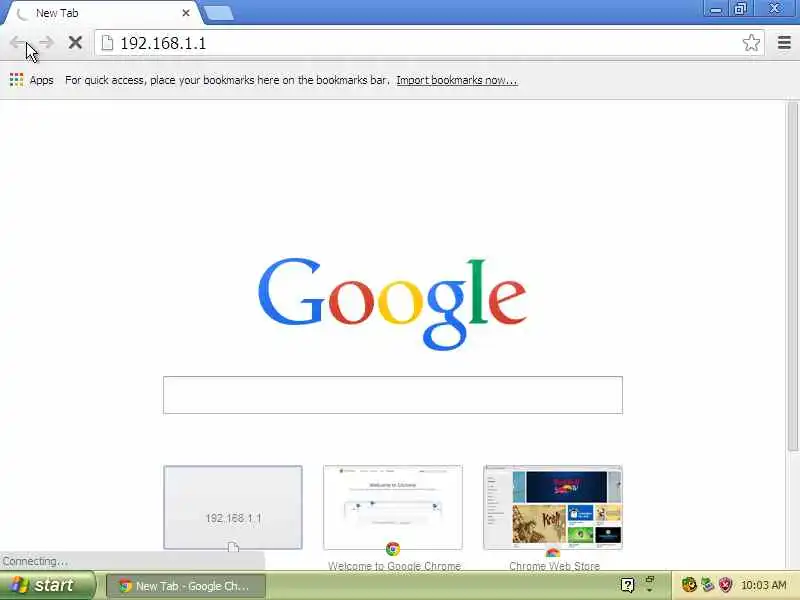800x600 pixels.
Task: Minimize the Chrome window
Action: point(716,9)
